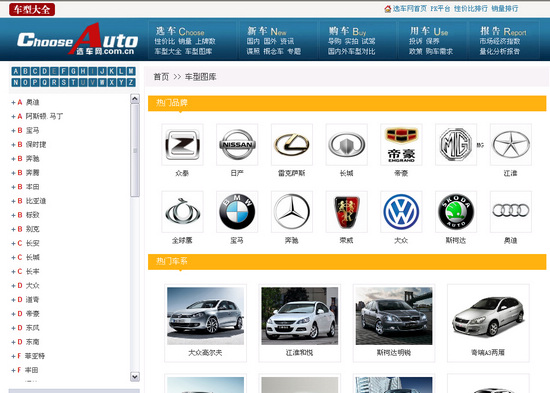The width and height of the screenshot is (550, 393).
Task: Go to 车型图库 in the navigation bar
Action: (199, 51)
